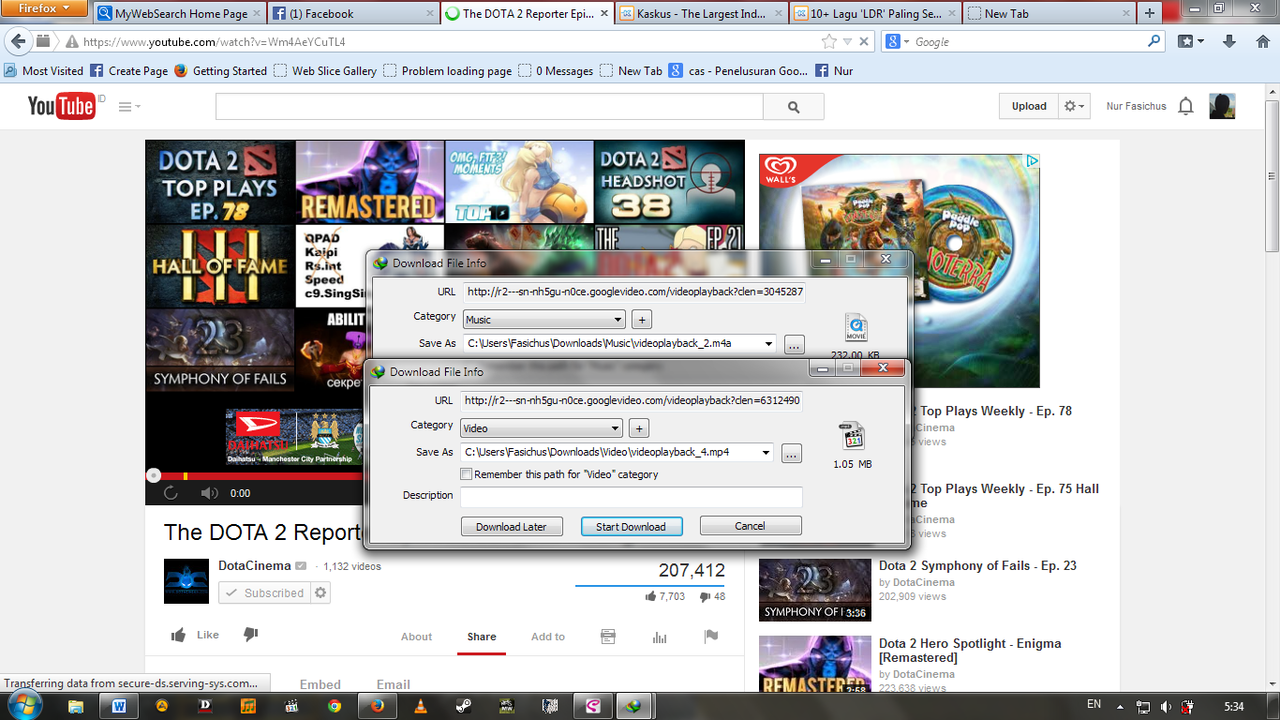The height and width of the screenshot is (720, 1280).
Task: Add a new category next to Music
Action: (x=643, y=320)
